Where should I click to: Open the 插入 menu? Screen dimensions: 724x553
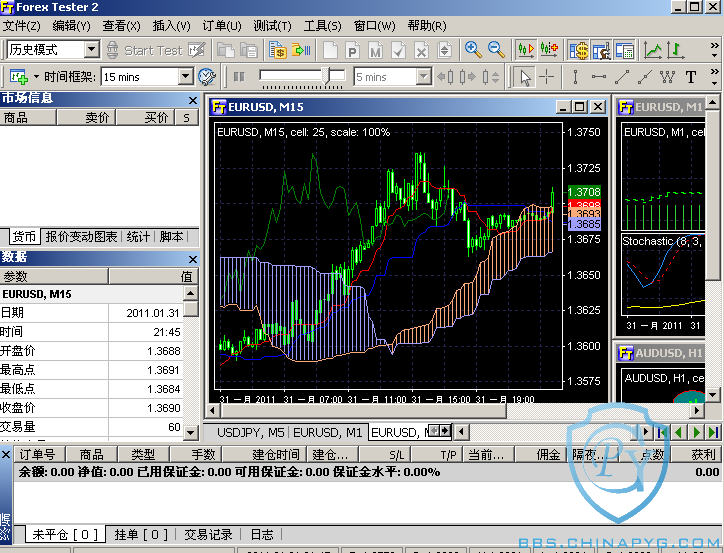click(x=171, y=26)
